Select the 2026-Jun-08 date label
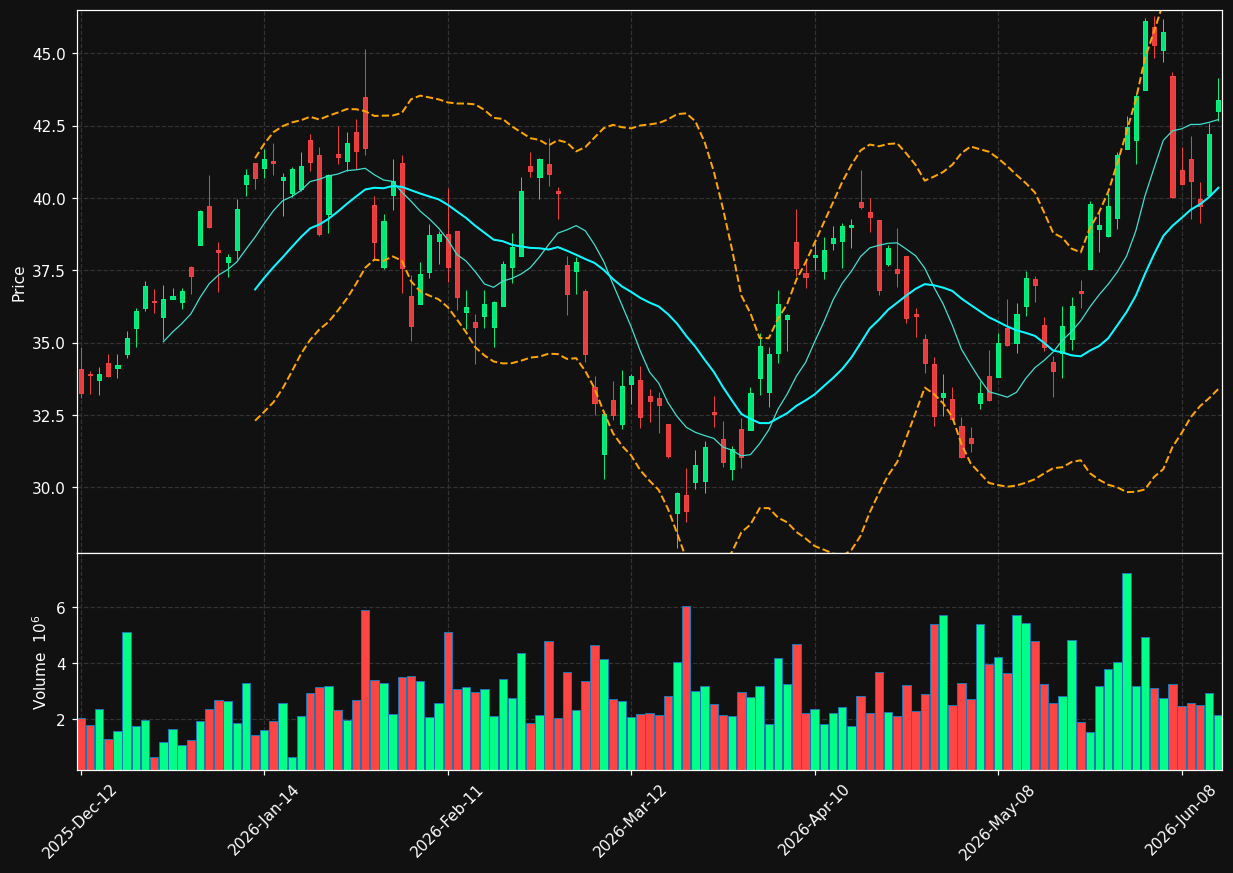The height and width of the screenshot is (873, 1233). (1181, 820)
